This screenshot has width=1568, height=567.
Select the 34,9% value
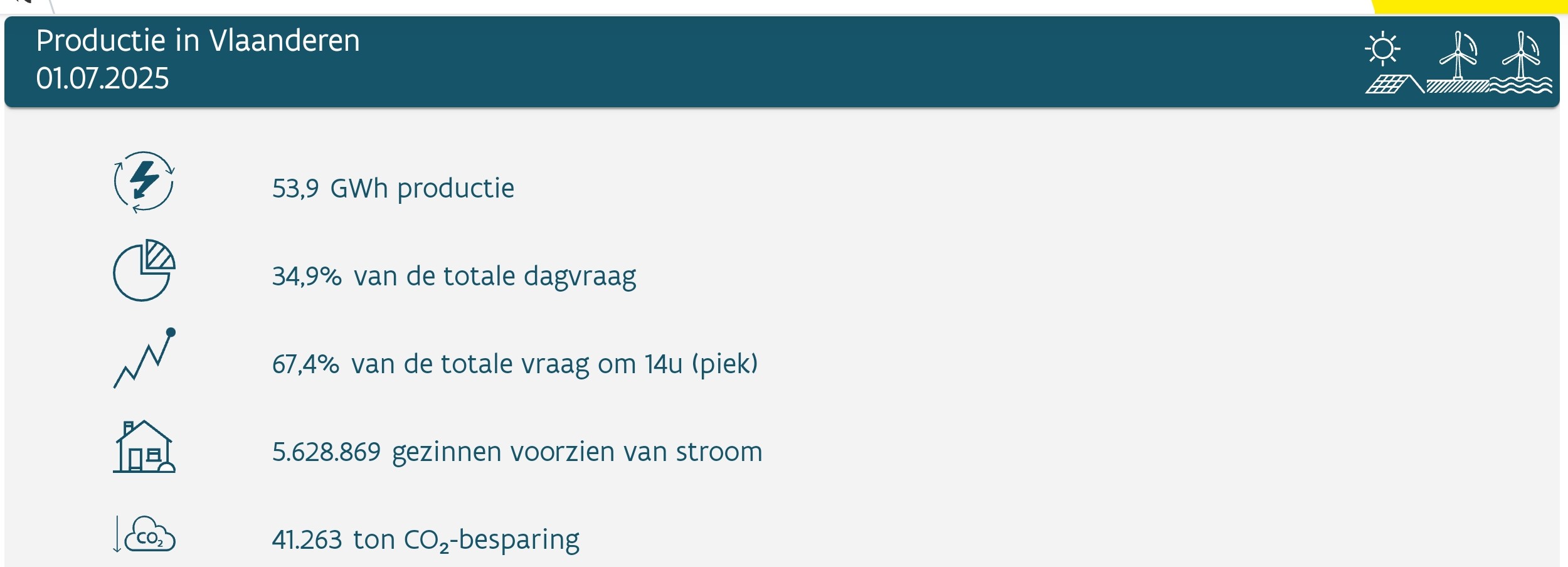pos(307,276)
